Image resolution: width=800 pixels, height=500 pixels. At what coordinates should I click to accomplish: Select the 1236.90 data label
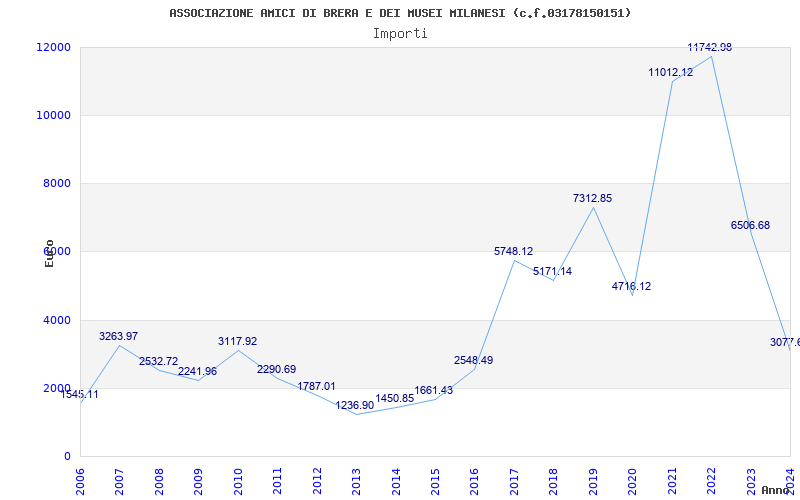click(355, 406)
